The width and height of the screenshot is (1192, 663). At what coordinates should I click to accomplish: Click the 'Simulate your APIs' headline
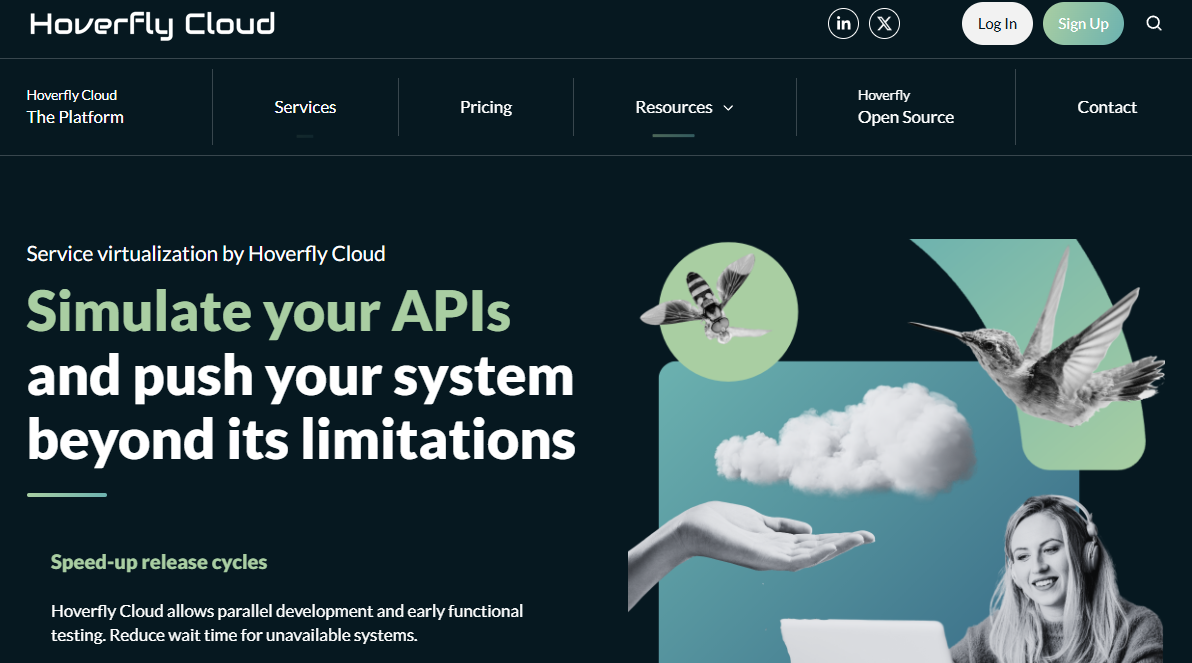[268, 312]
